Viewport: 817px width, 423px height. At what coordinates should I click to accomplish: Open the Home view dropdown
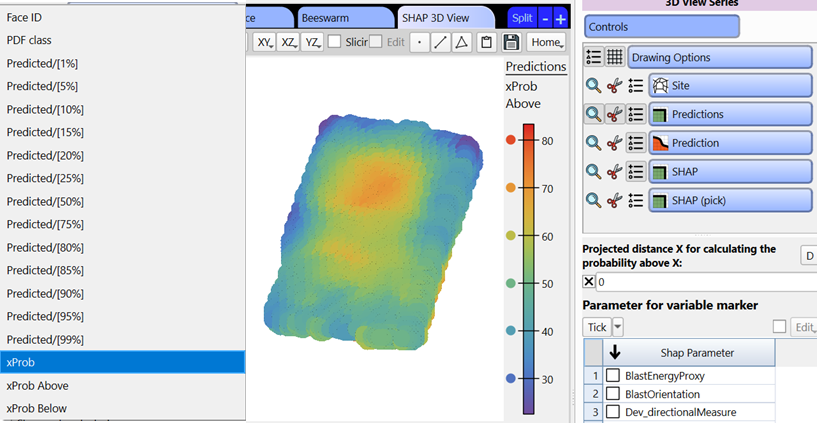pyautogui.click(x=547, y=42)
